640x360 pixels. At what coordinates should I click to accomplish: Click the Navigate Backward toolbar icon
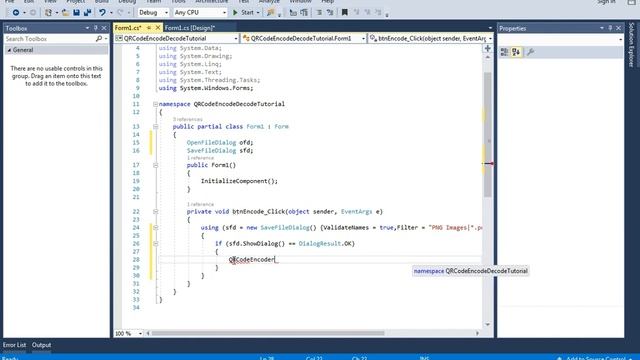[16, 13]
